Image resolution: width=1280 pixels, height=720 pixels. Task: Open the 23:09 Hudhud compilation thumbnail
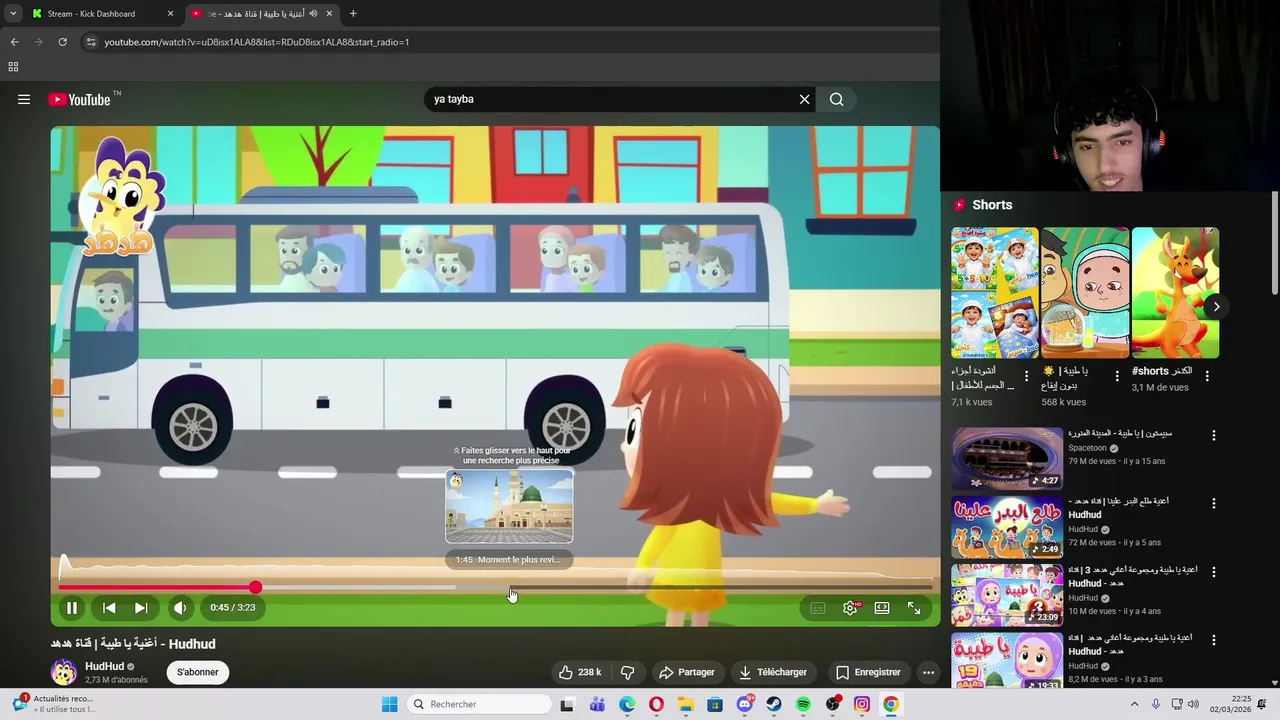(x=1007, y=595)
